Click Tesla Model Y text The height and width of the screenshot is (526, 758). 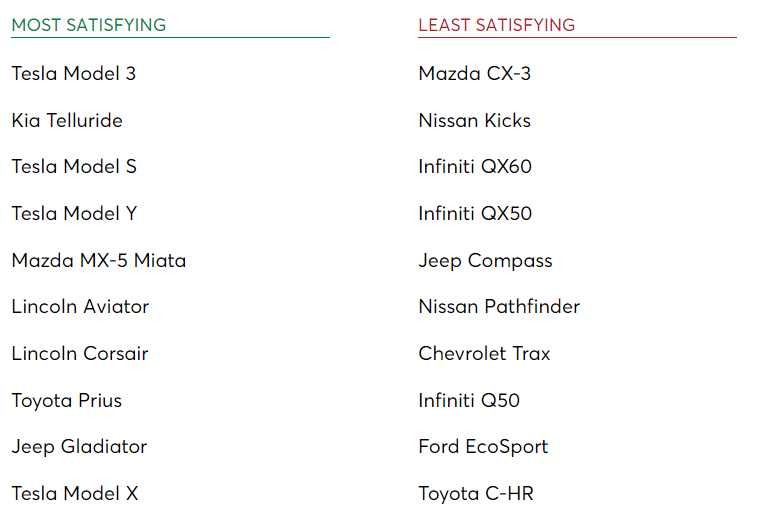pyautogui.click(x=74, y=214)
